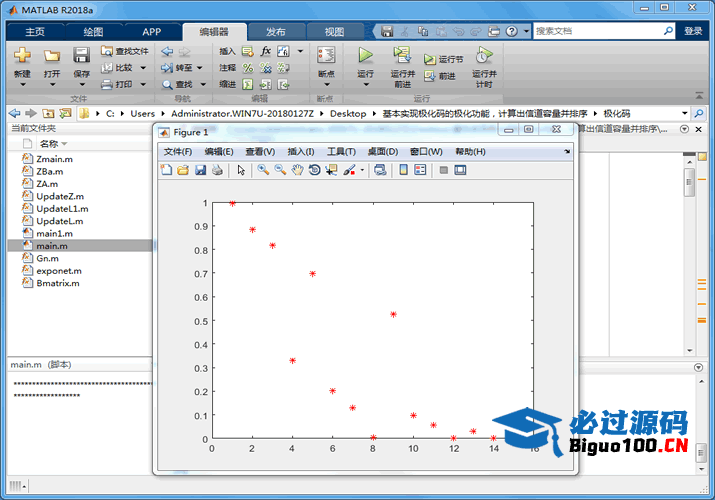Run the script with the green arrow
The width and height of the screenshot is (715, 500).
365,55
